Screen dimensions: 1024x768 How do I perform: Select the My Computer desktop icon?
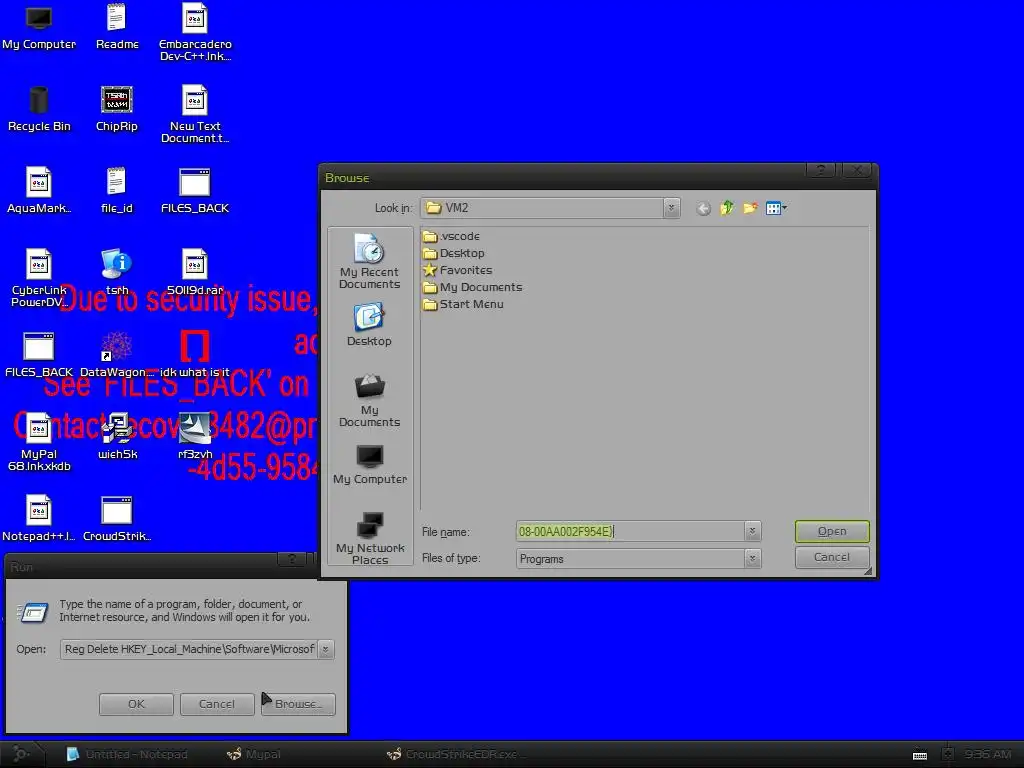(39, 27)
